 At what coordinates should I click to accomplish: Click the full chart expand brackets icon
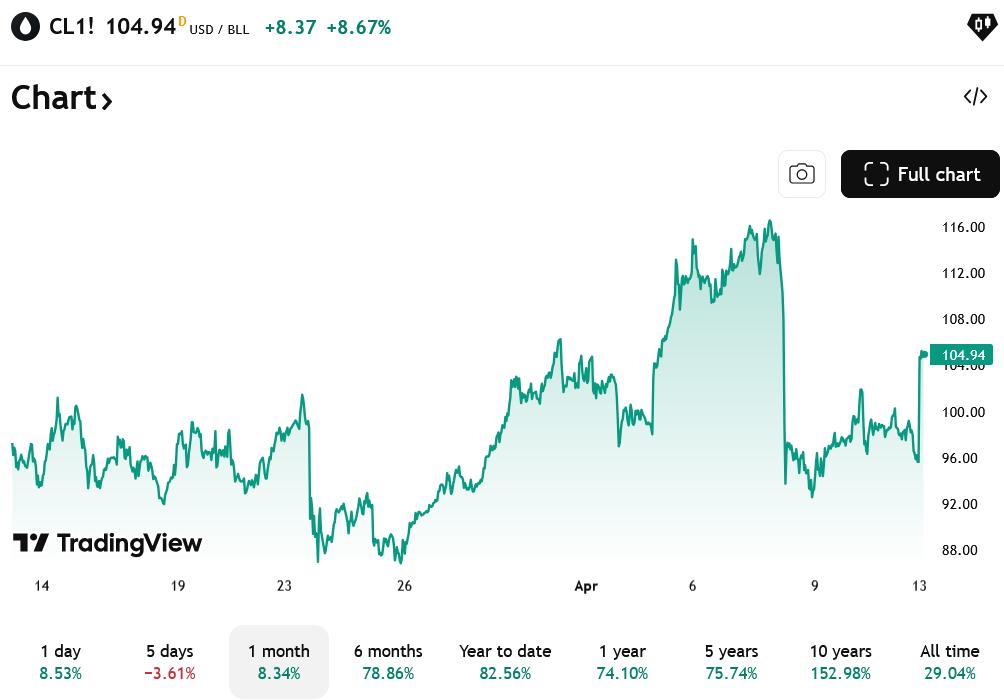(875, 173)
